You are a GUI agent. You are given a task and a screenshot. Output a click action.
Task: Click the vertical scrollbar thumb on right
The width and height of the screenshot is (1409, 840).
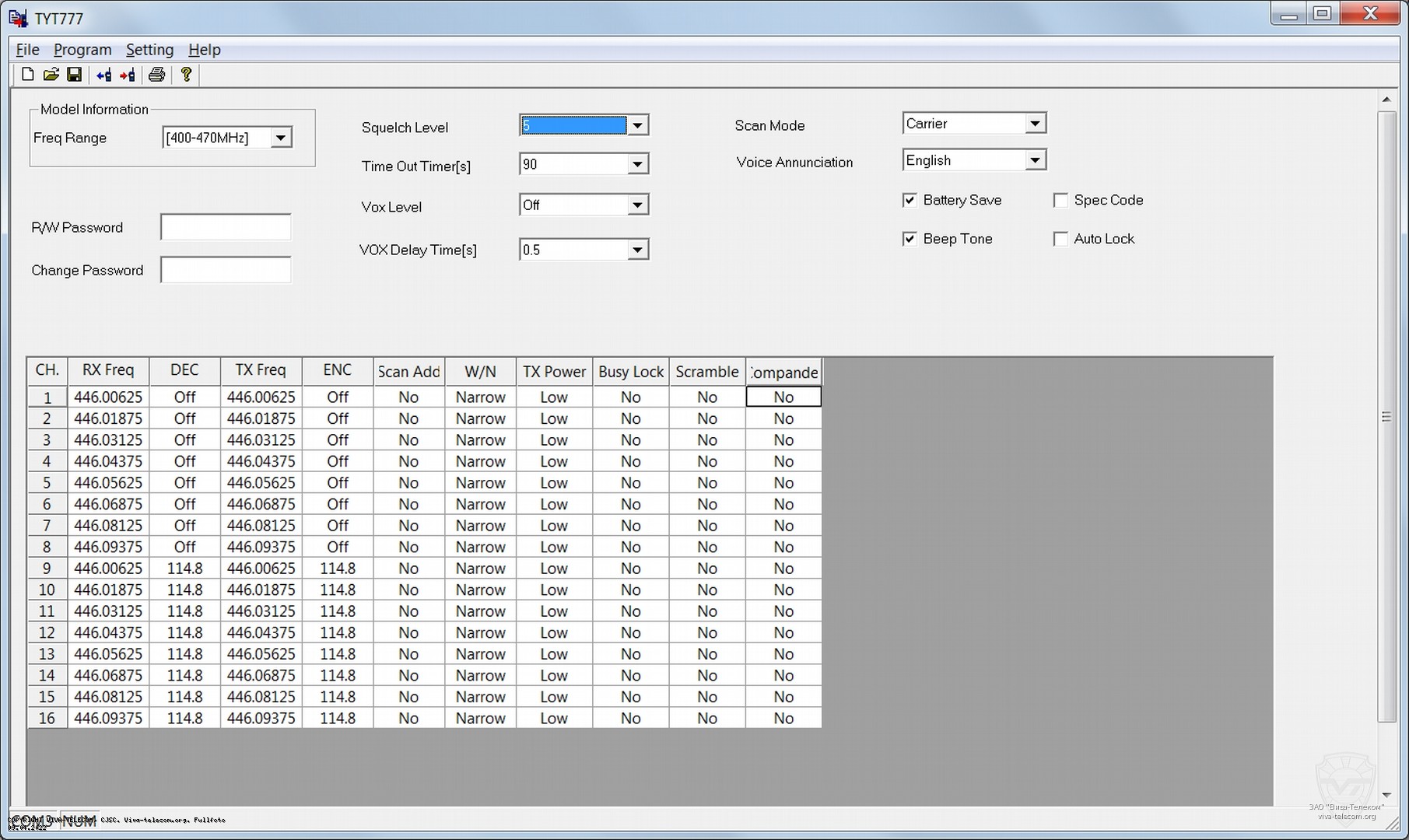[x=1386, y=417]
